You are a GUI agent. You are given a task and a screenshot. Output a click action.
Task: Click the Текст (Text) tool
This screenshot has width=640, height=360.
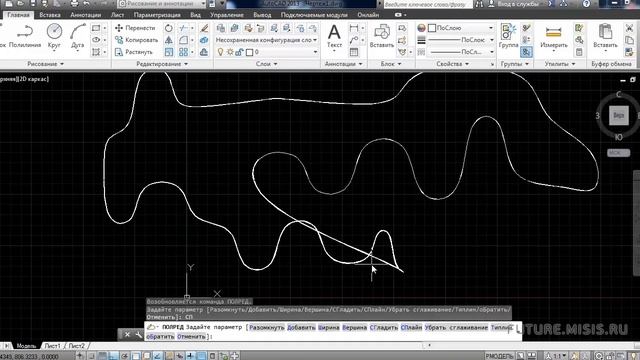tap(334, 36)
